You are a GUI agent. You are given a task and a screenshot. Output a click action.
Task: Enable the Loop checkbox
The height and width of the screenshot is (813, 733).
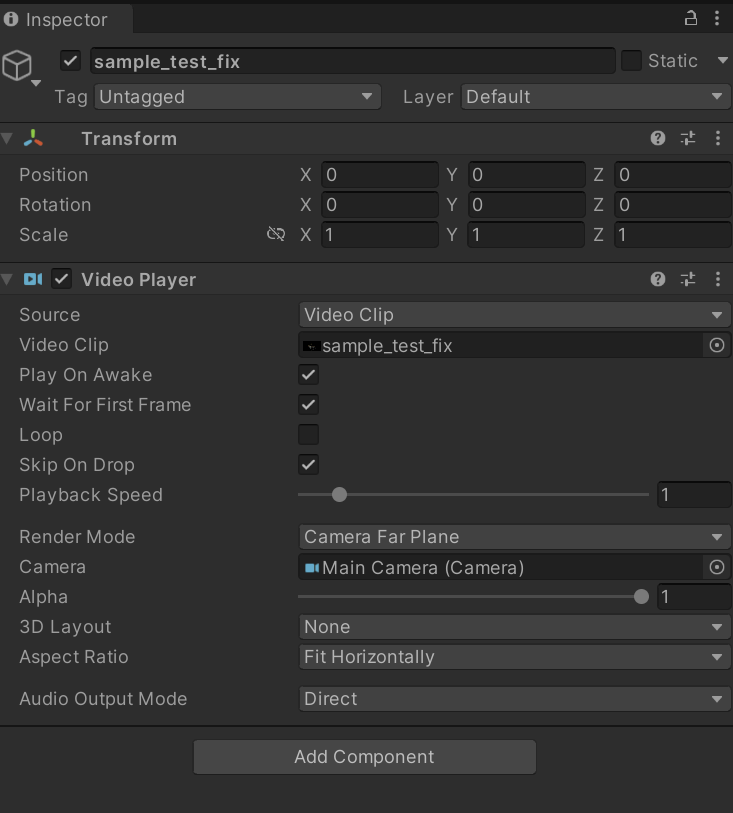pyautogui.click(x=308, y=434)
